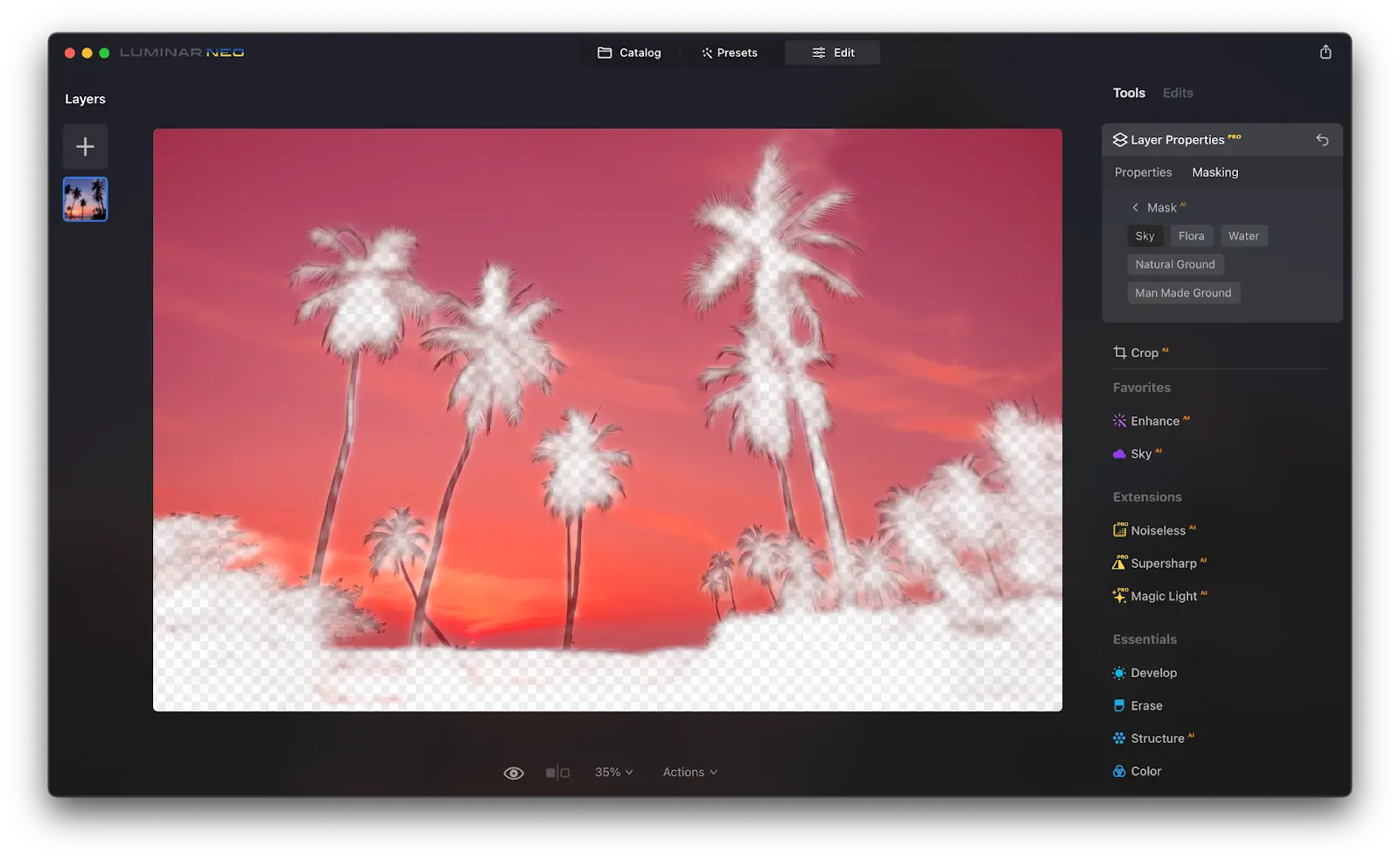The width and height of the screenshot is (1400, 861).
Task: Select the Natural Ground mask chip
Action: 1175,264
